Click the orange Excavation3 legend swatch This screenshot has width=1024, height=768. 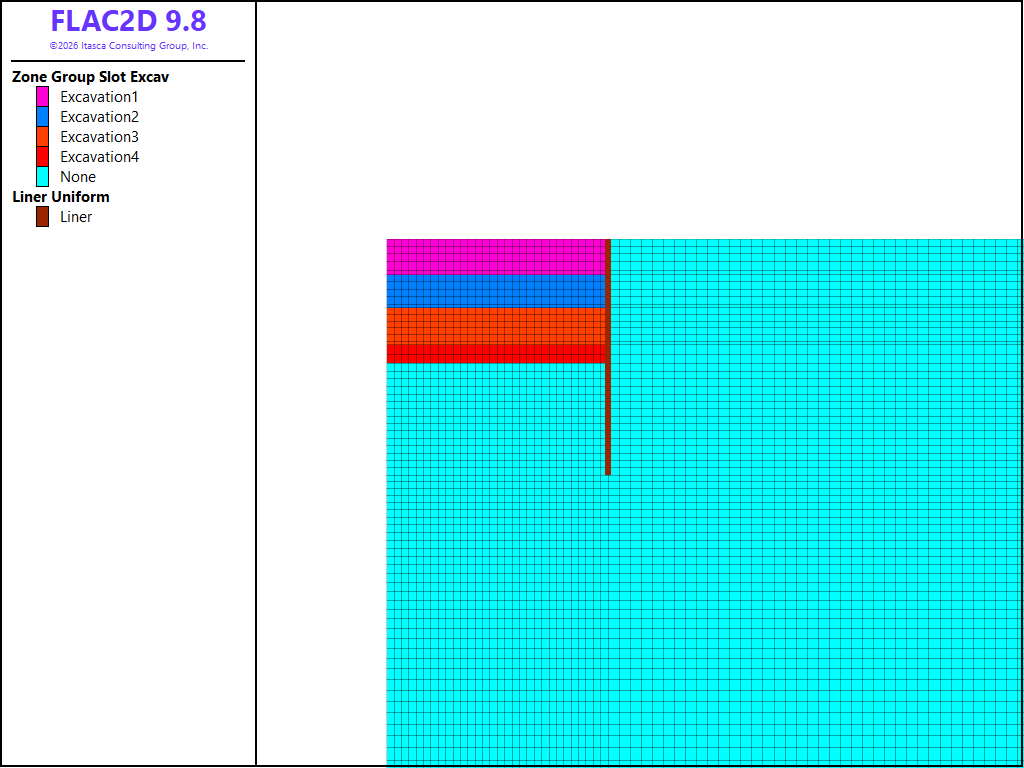coord(42,136)
